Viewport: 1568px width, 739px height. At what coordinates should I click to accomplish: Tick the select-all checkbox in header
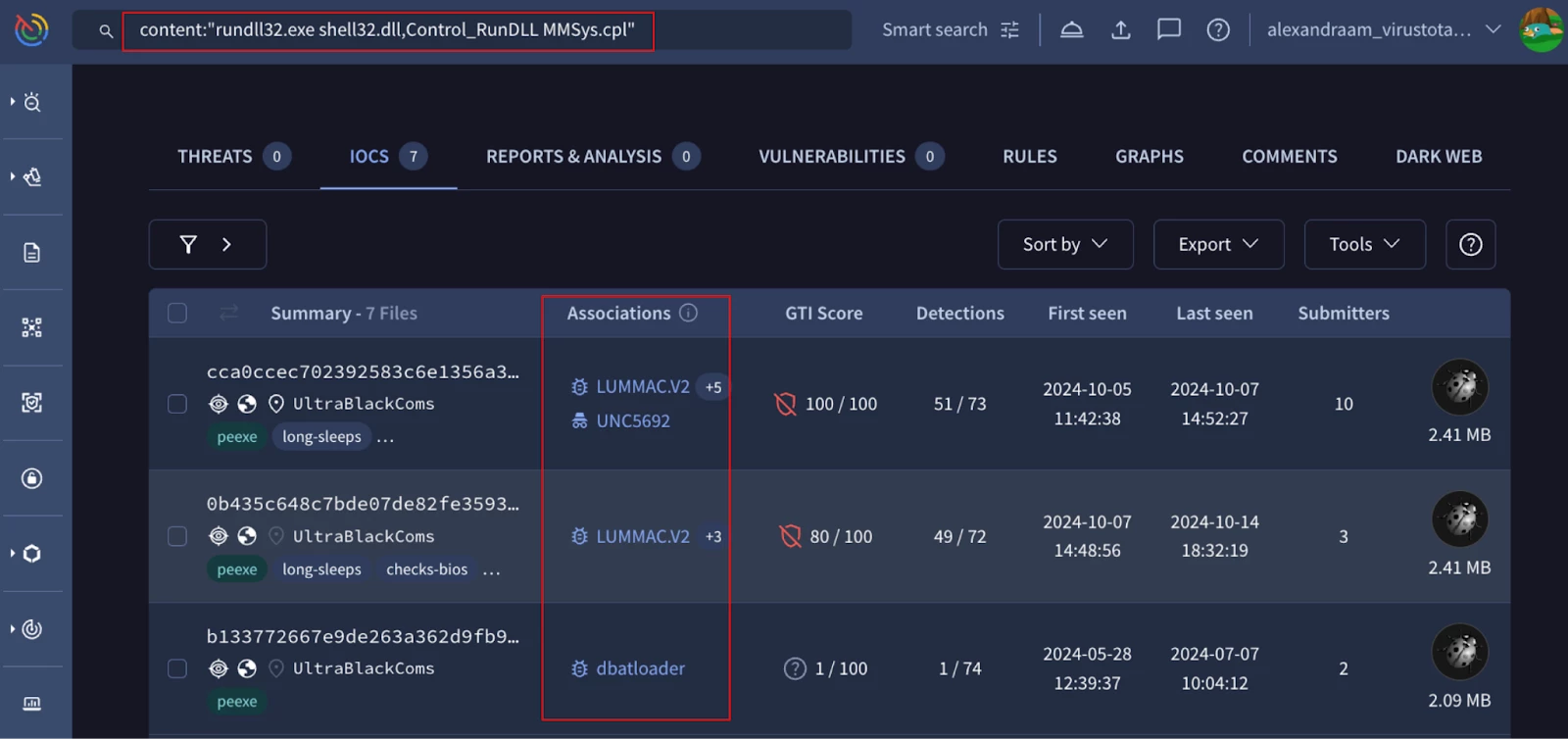pyautogui.click(x=177, y=313)
